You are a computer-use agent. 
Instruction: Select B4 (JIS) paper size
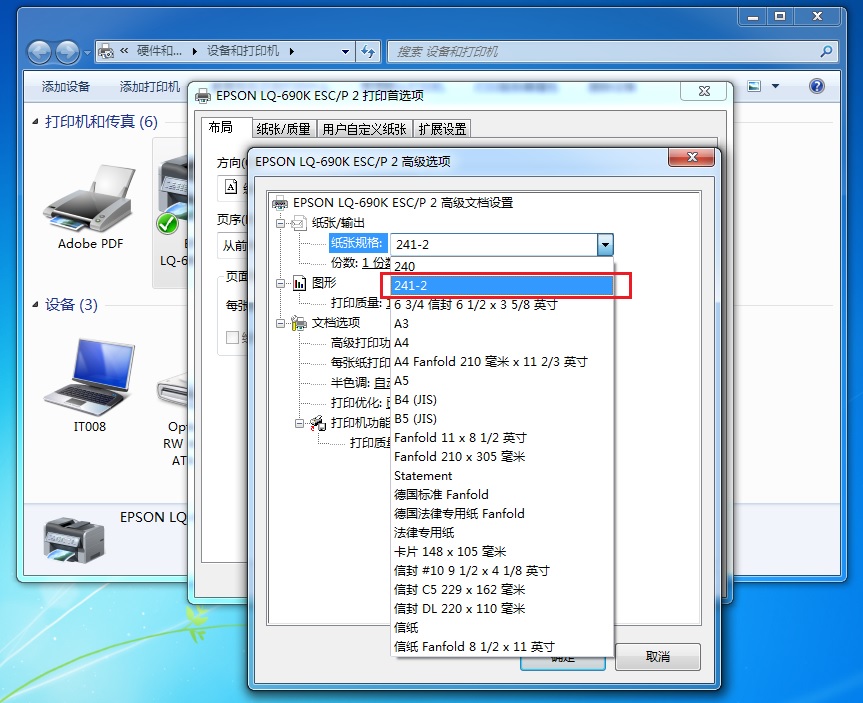[502, 400]
